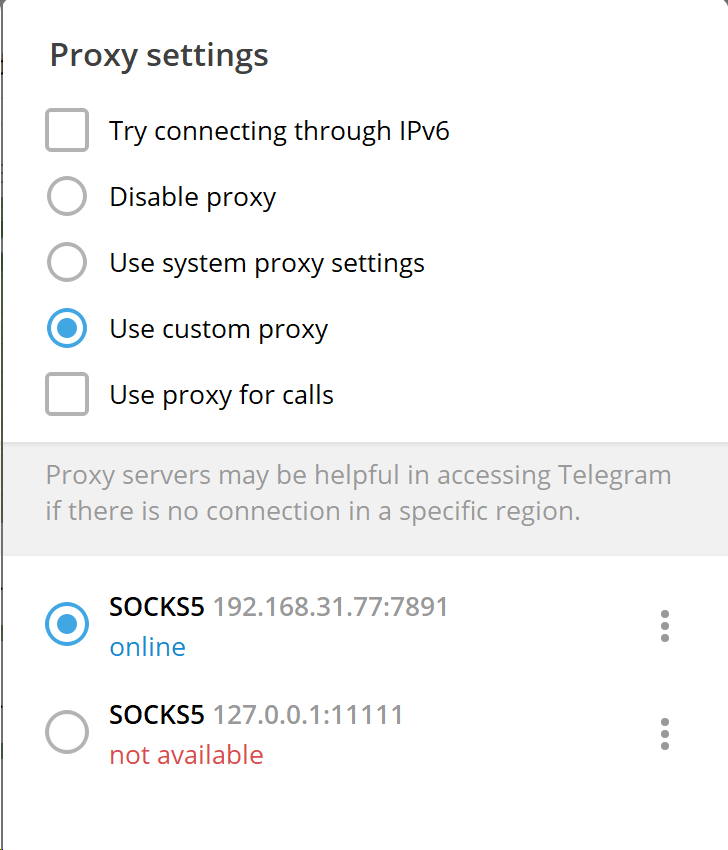The width and height of the screenshot is (728, 850).
Task: Click the "Use proxy for calls" label
Action: (x=221, y=395)
